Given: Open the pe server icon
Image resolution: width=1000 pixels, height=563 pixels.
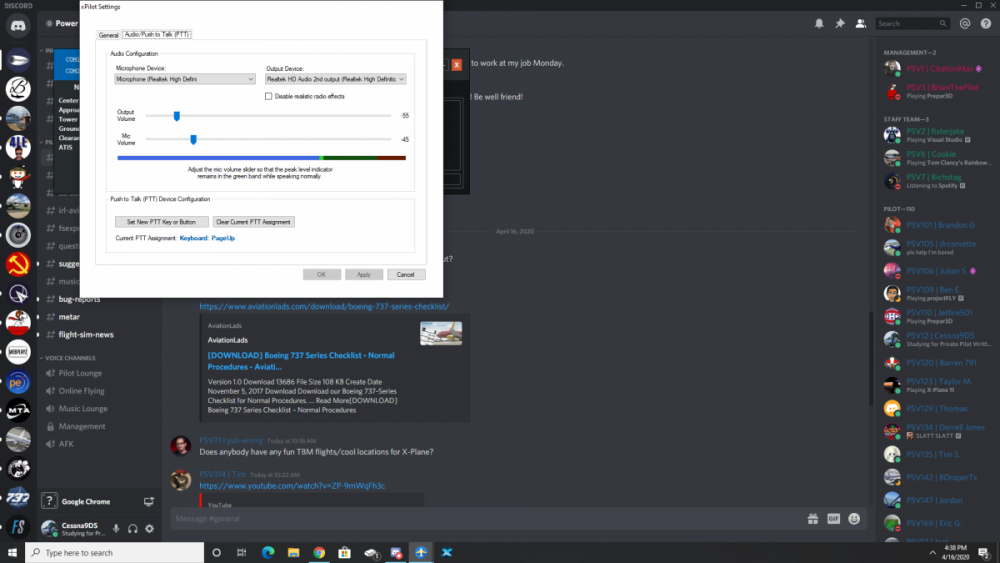Looking at the screenshot, I should 18,381.
